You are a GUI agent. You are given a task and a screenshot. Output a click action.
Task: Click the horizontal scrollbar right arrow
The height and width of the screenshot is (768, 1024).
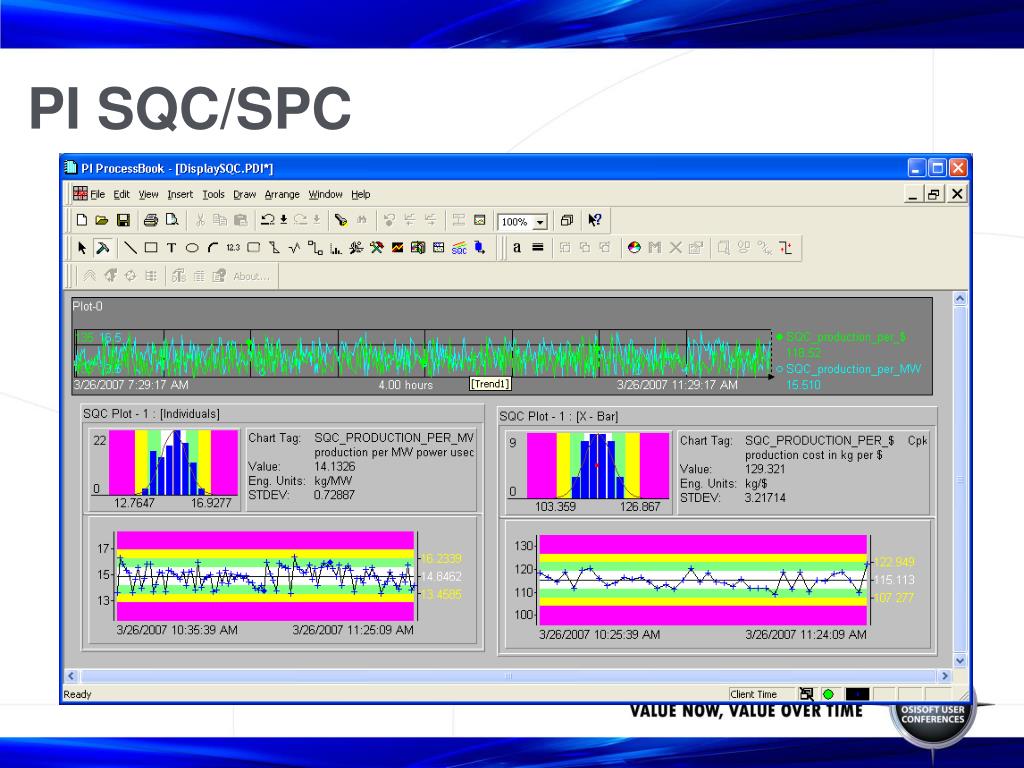[944, 676]
